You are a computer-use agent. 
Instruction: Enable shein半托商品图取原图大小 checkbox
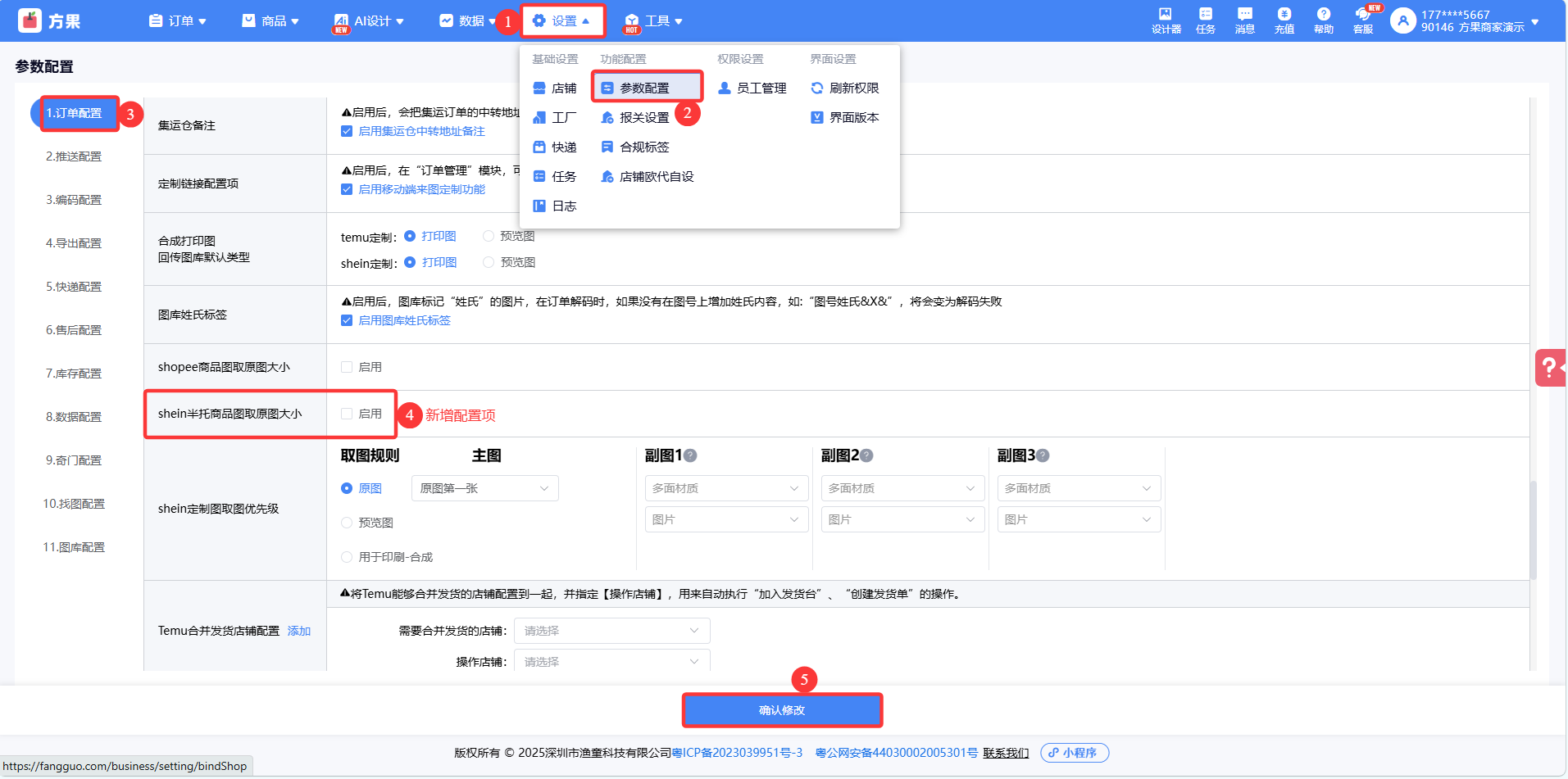click(347, 414)
